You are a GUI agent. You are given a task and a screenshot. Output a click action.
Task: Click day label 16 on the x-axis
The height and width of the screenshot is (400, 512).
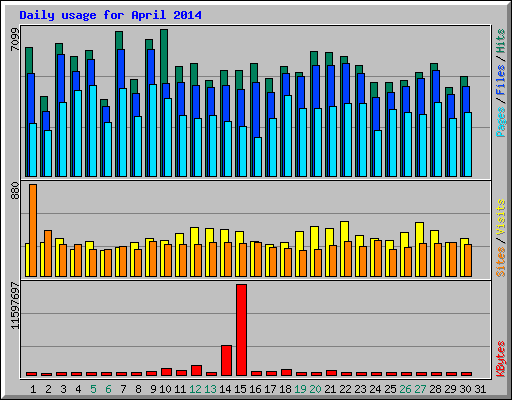(255, 389)
